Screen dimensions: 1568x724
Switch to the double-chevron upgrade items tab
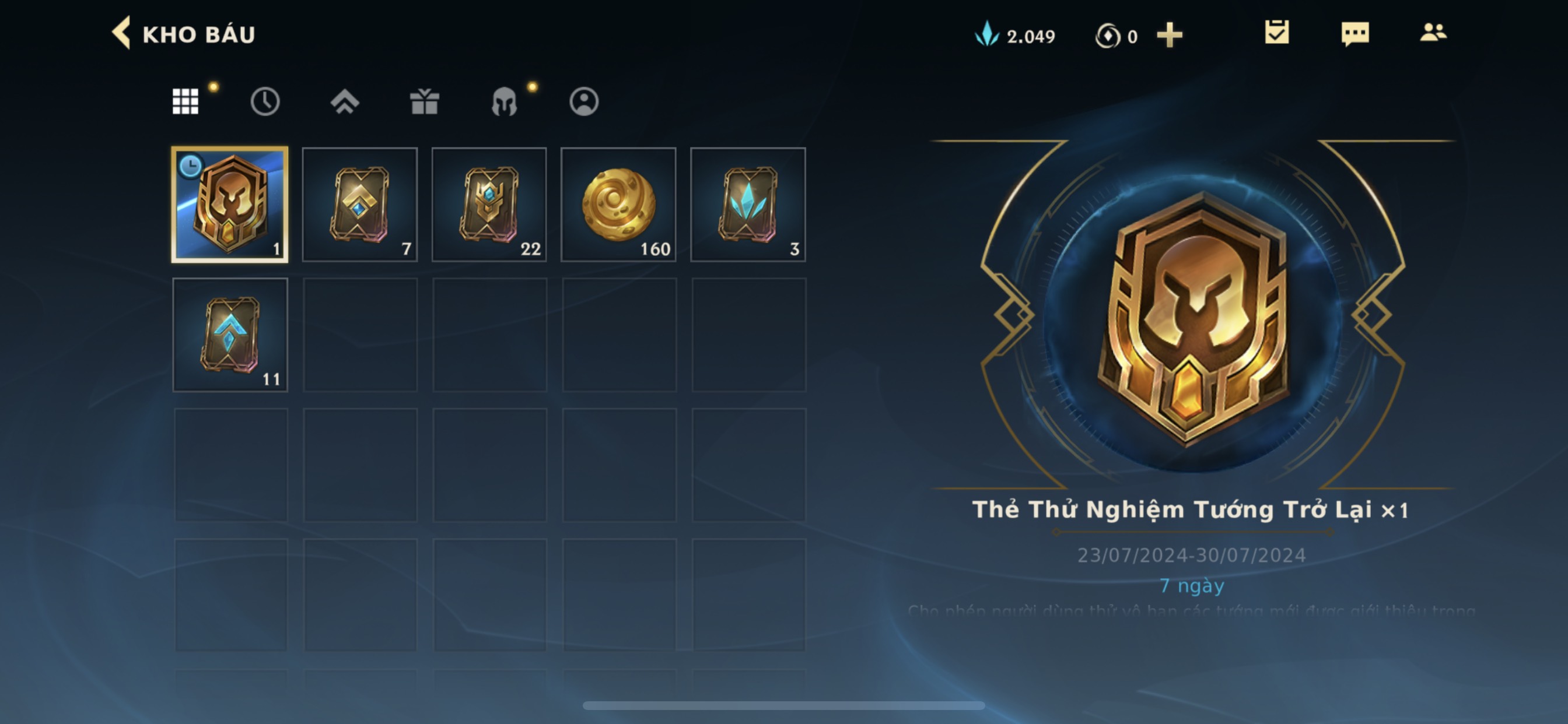coord(345,101)
